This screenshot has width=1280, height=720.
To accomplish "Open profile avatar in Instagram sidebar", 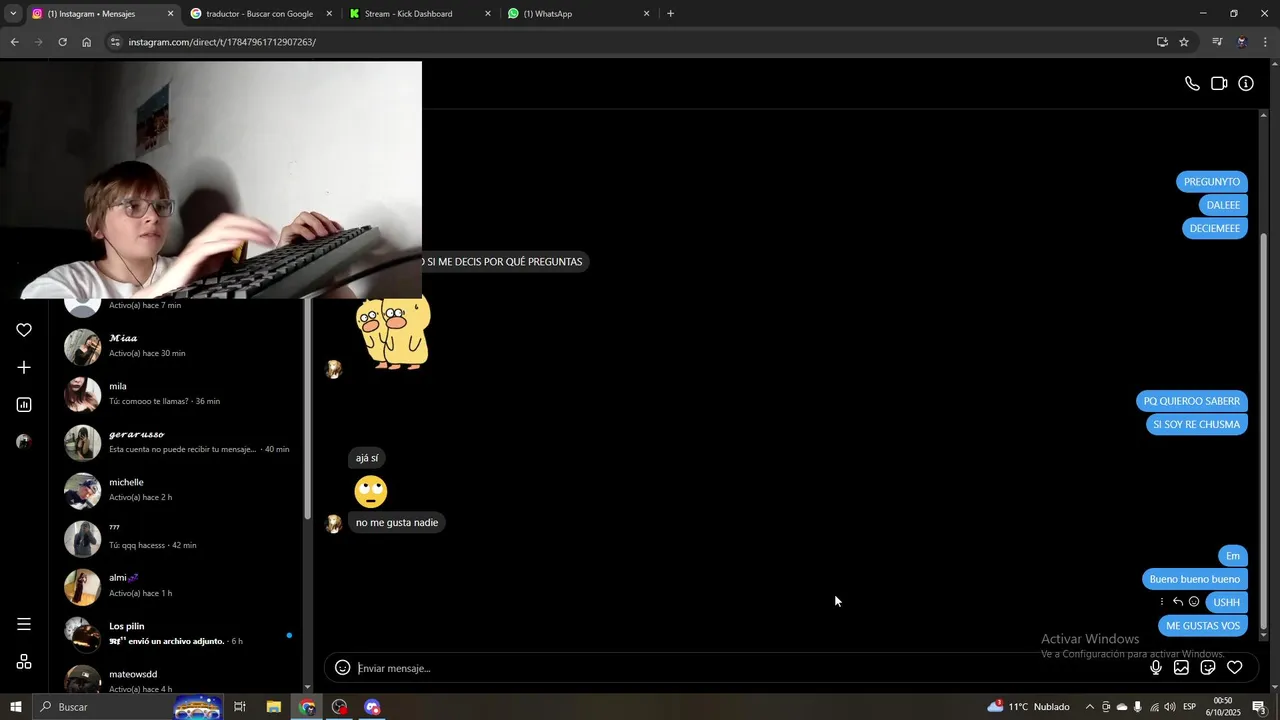I will (24, 442).
